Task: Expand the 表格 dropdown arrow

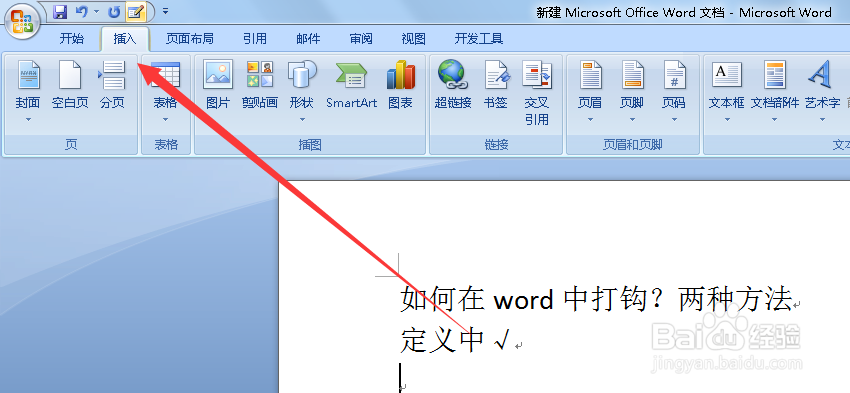Action: pos(165,119)
